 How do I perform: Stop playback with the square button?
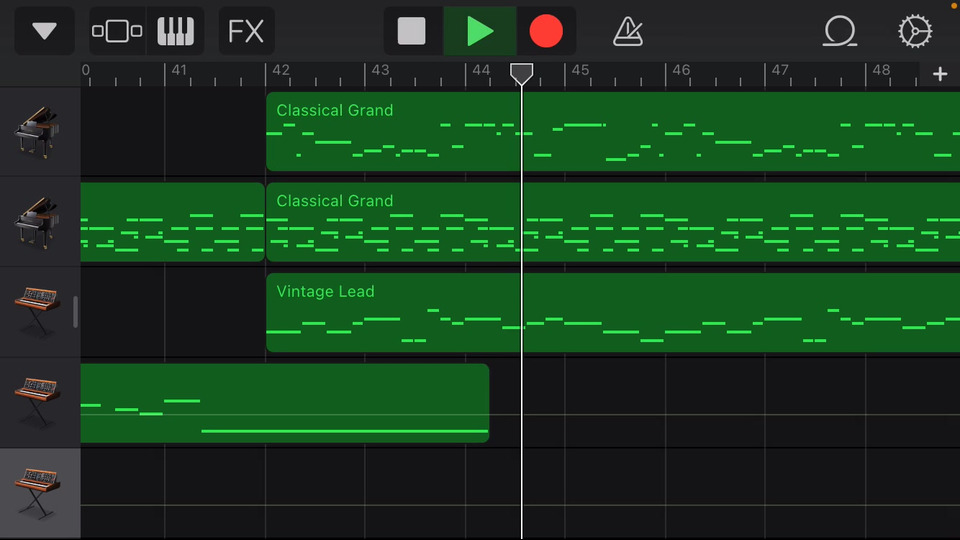click(x=411, y=31)
